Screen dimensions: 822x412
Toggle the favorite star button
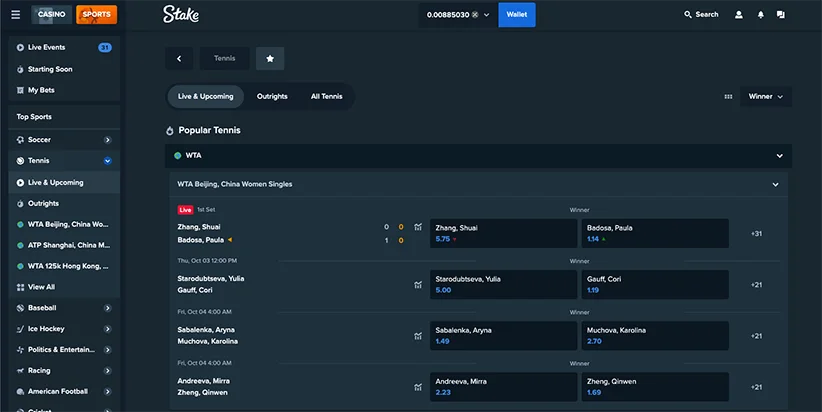coord(270,59)
